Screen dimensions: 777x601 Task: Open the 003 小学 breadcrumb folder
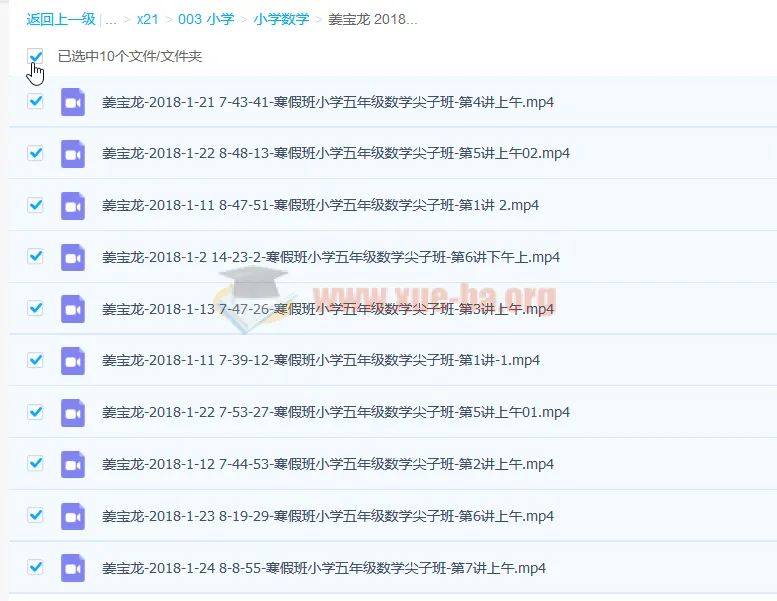206,19
